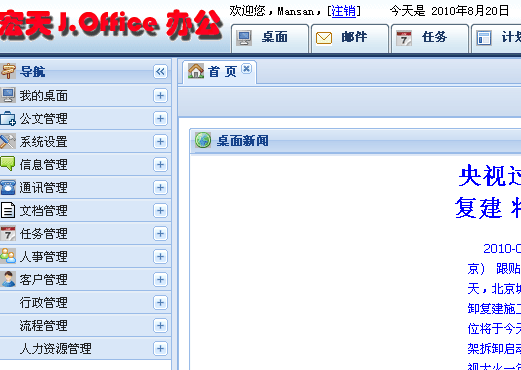
Task: Expand the 我的桌面 section
Action: [x=160, y=96]
